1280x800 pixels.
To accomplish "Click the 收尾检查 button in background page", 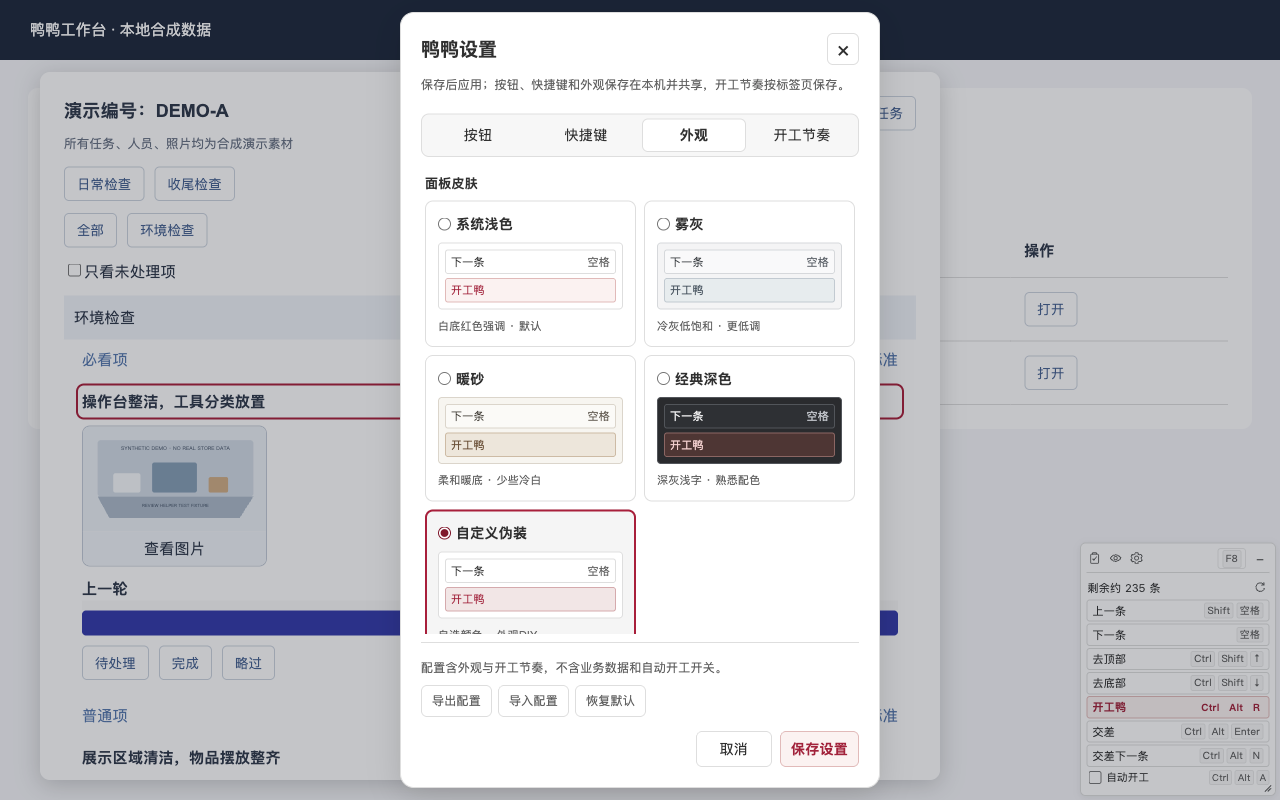I will [x=194, y=184].
